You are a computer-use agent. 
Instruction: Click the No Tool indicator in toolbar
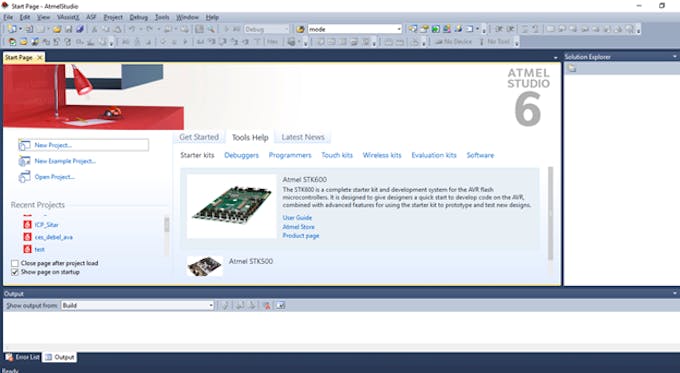(494, 42)
